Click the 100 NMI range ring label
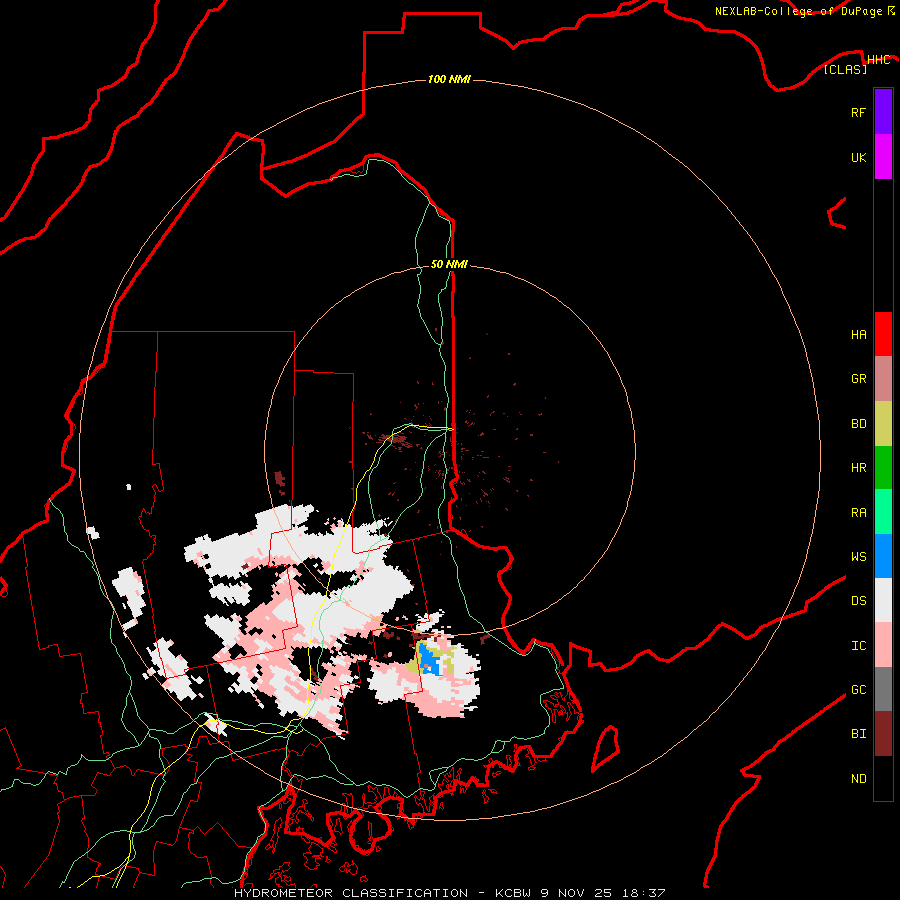The image size is (900, 900). click(x=449, y=79)
